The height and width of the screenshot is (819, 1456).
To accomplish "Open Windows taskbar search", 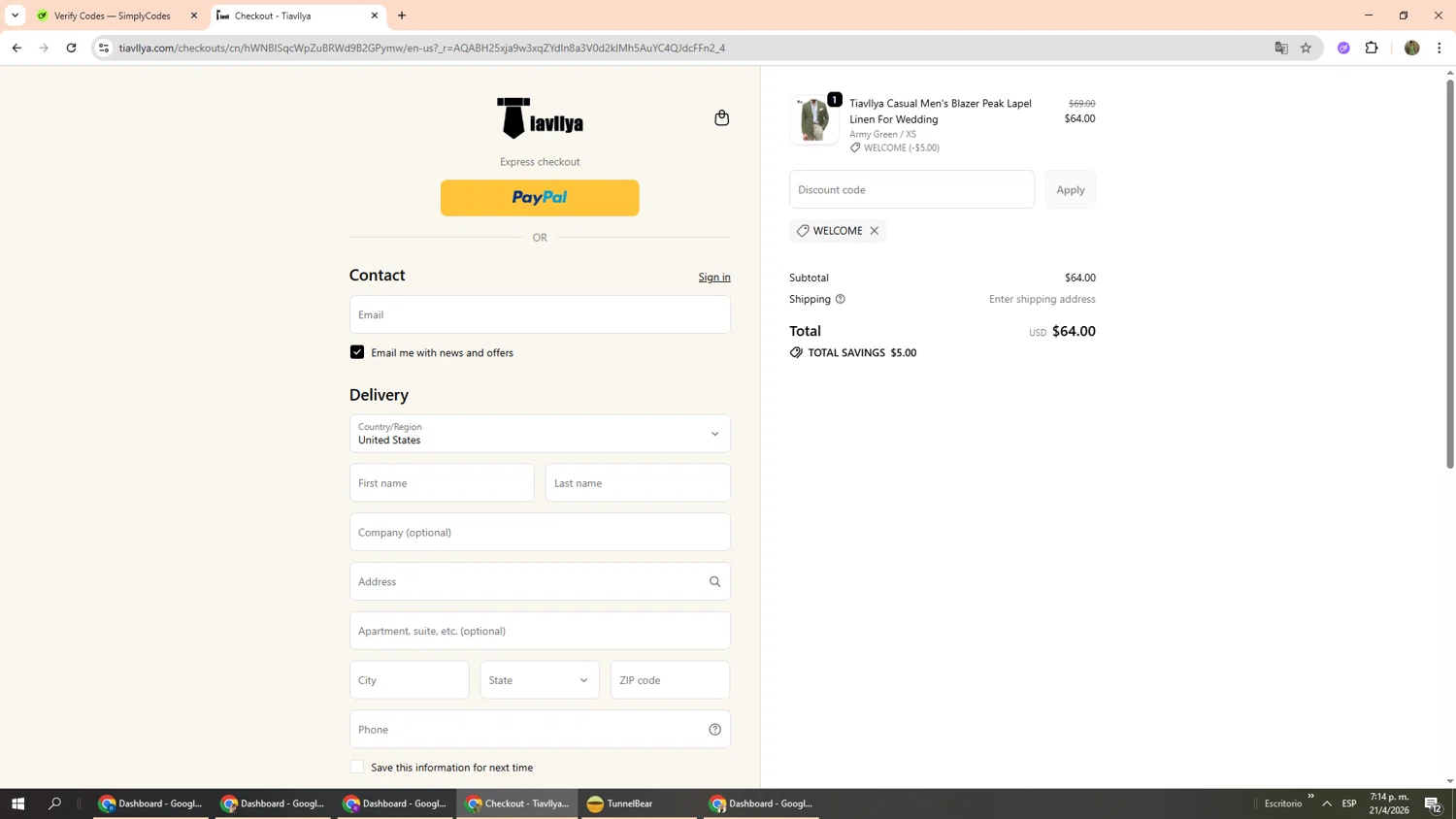I will point(54,803).
